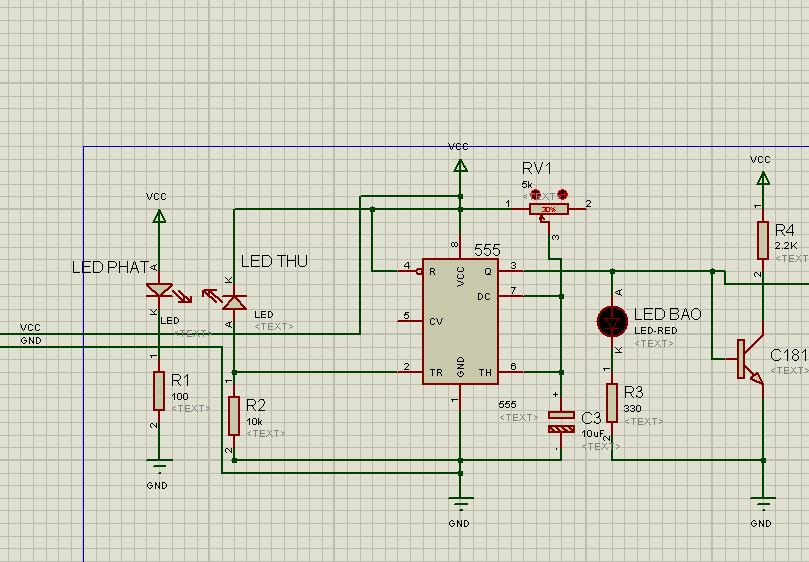Viewport: 809px width, 562px height.
Task: Click the 'Q' pin name on the 555
Action: (488, 271)
